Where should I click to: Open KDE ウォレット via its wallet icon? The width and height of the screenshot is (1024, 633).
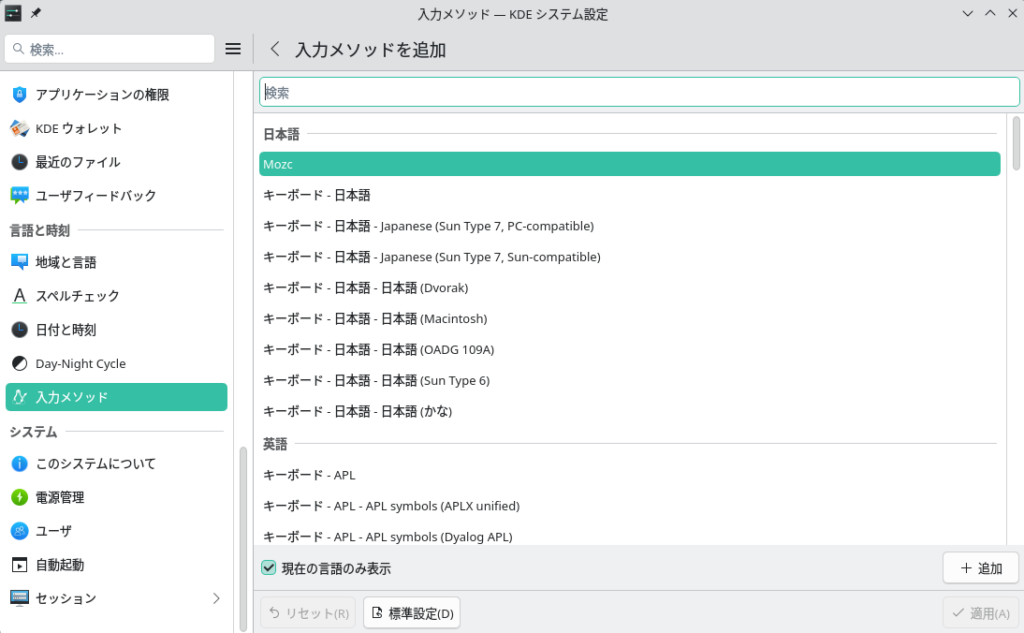coord(19,128)
